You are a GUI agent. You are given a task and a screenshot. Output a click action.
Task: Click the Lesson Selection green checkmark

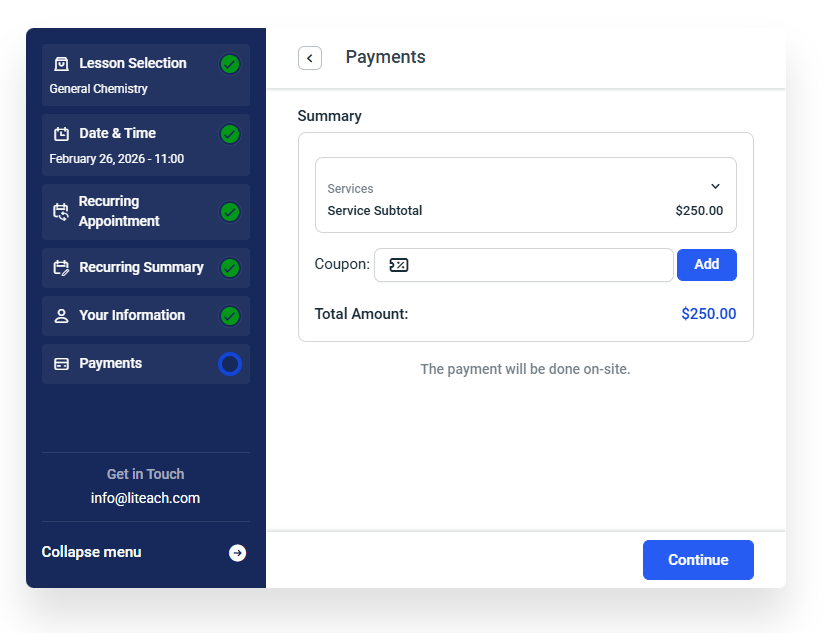(230, 64)
